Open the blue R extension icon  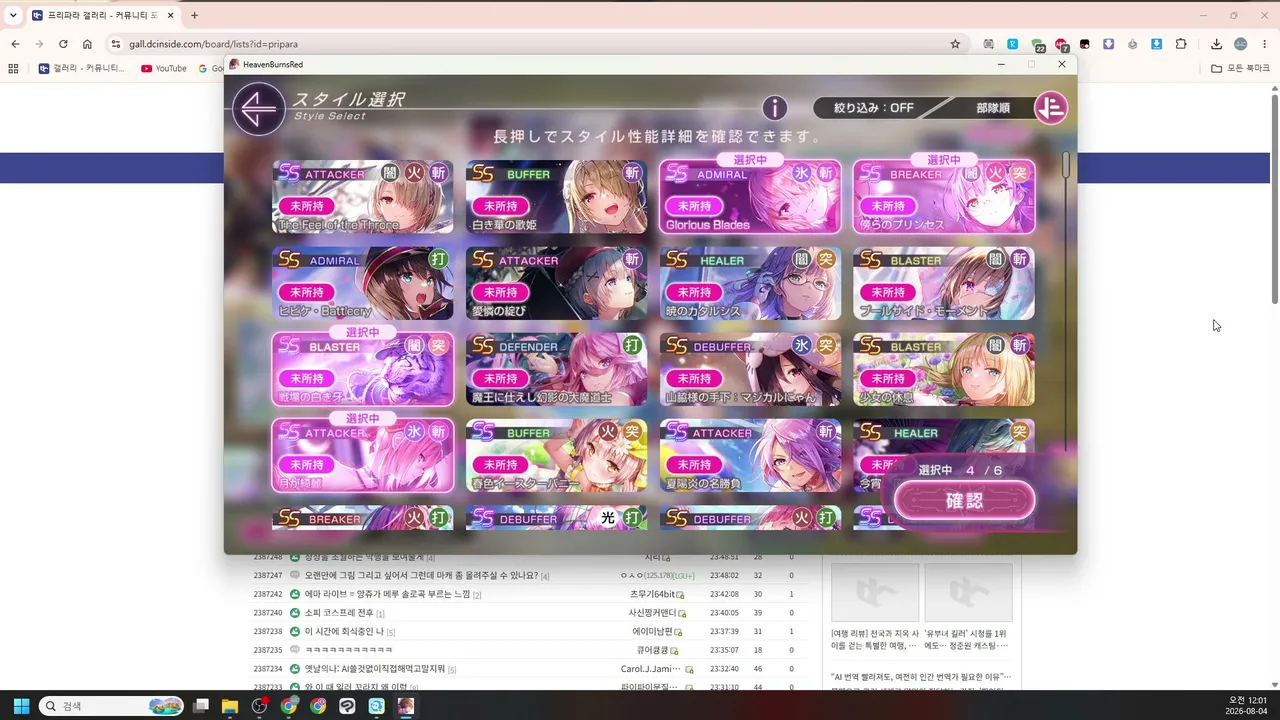click(1013, 44)
